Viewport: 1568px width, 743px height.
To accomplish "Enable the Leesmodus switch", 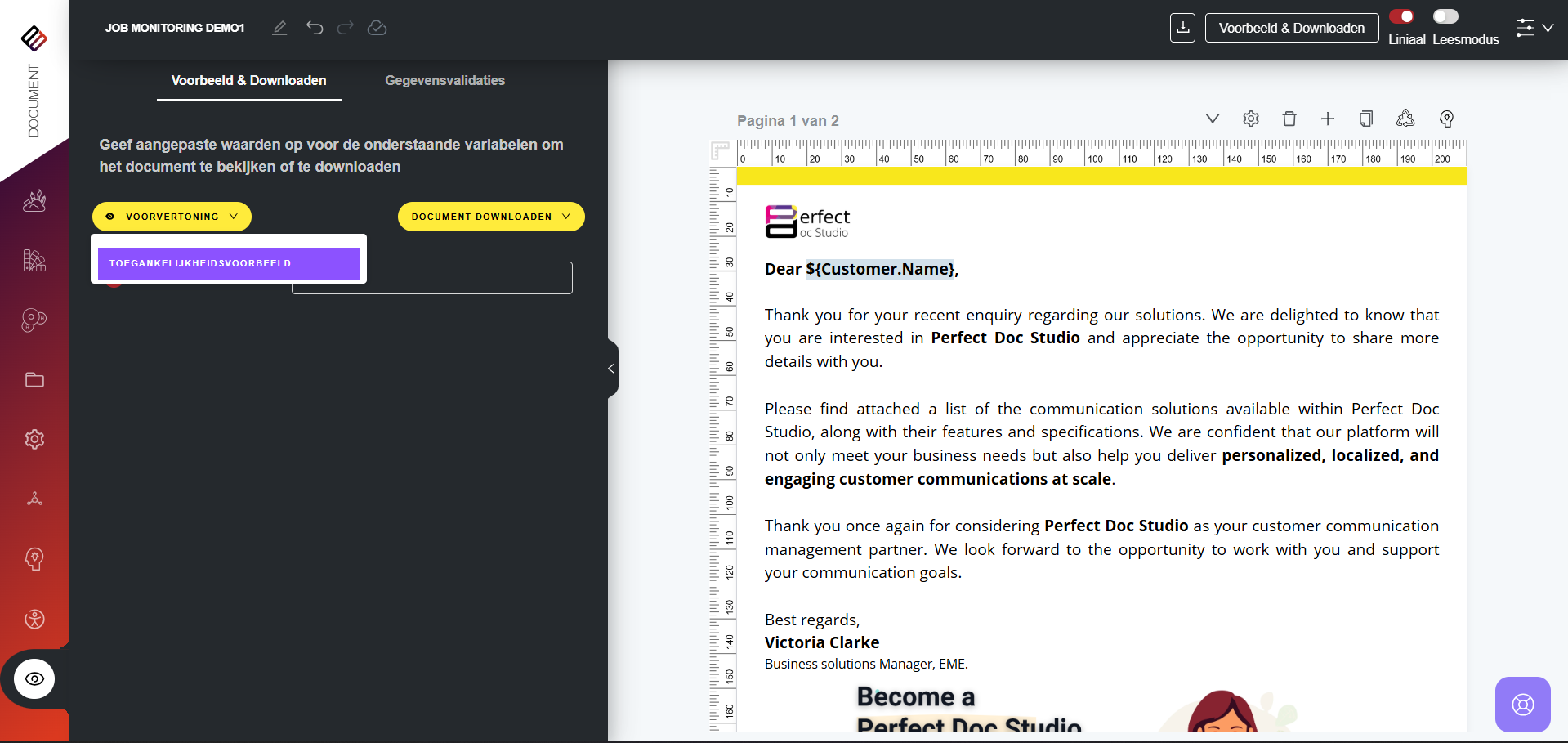I will pyautogui.click(x=1445, y=17).
